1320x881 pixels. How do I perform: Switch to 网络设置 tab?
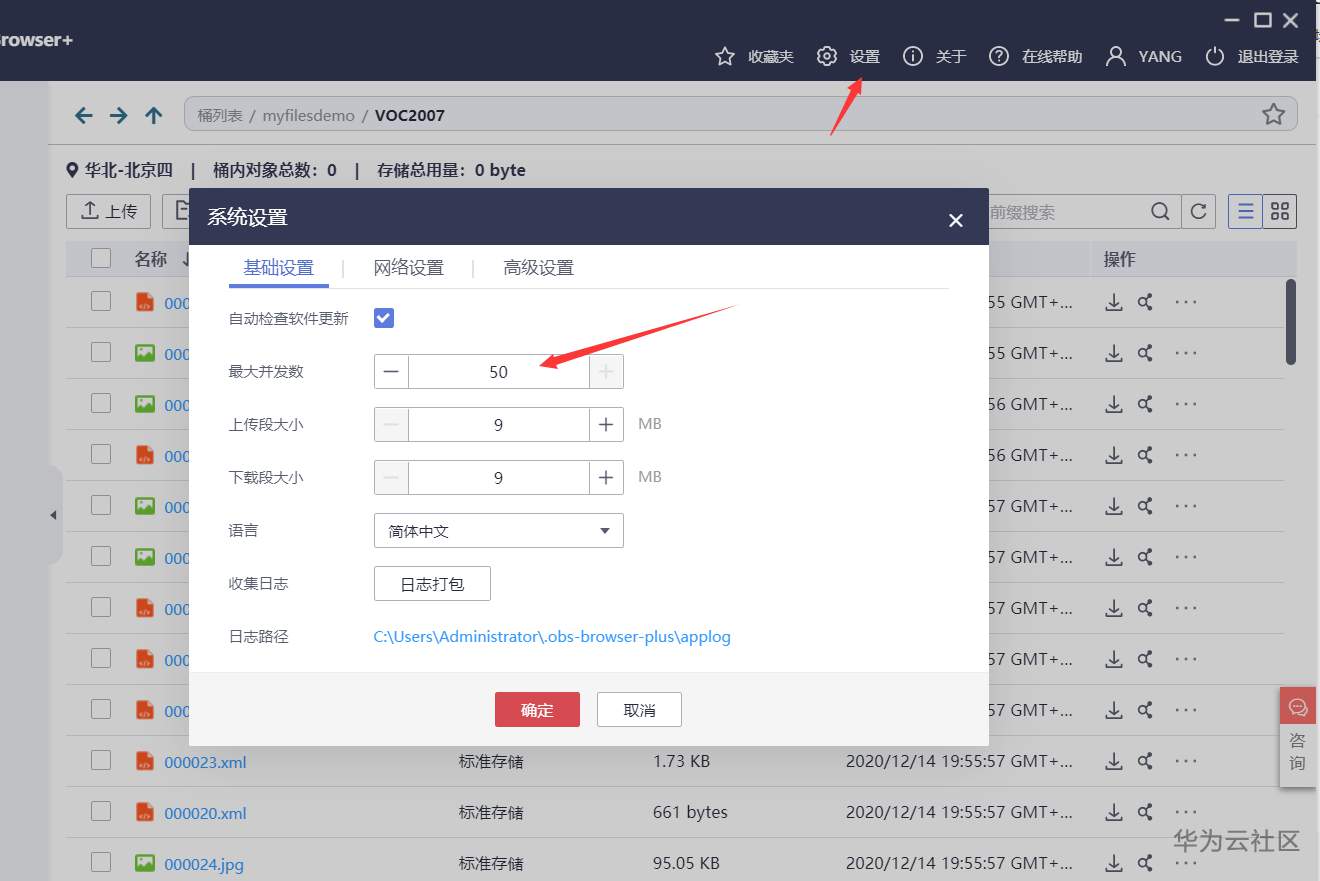coord(409,268)
